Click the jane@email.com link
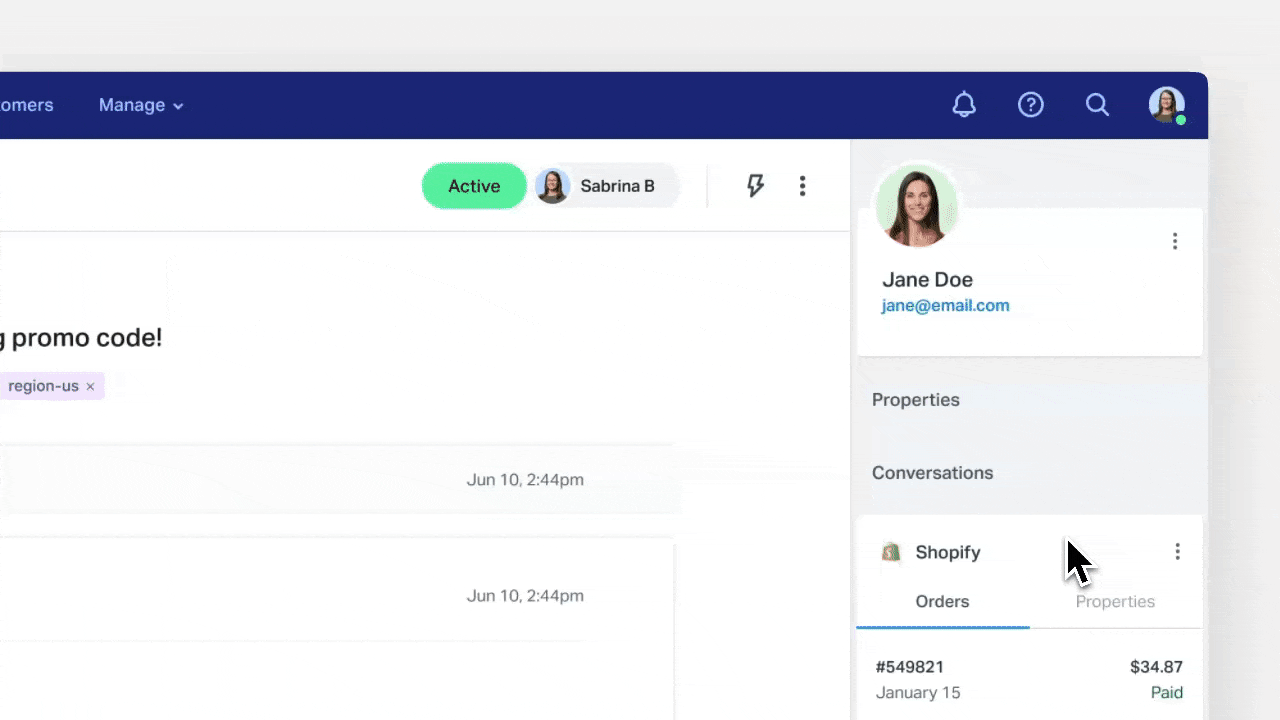Screen dimensions: 1280x720 tap(945, 306)
